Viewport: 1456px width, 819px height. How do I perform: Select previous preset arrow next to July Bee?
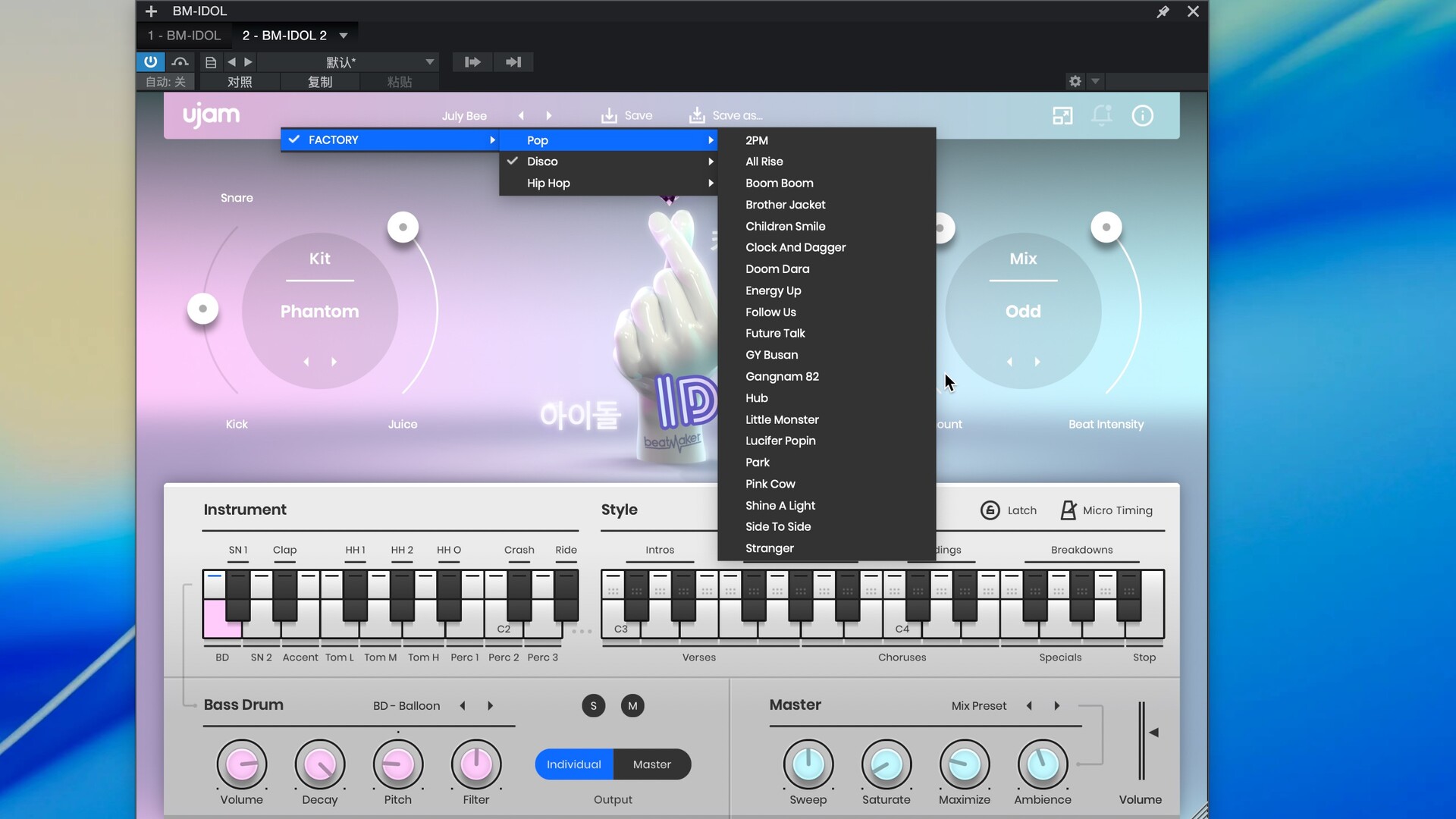(521, 116)
